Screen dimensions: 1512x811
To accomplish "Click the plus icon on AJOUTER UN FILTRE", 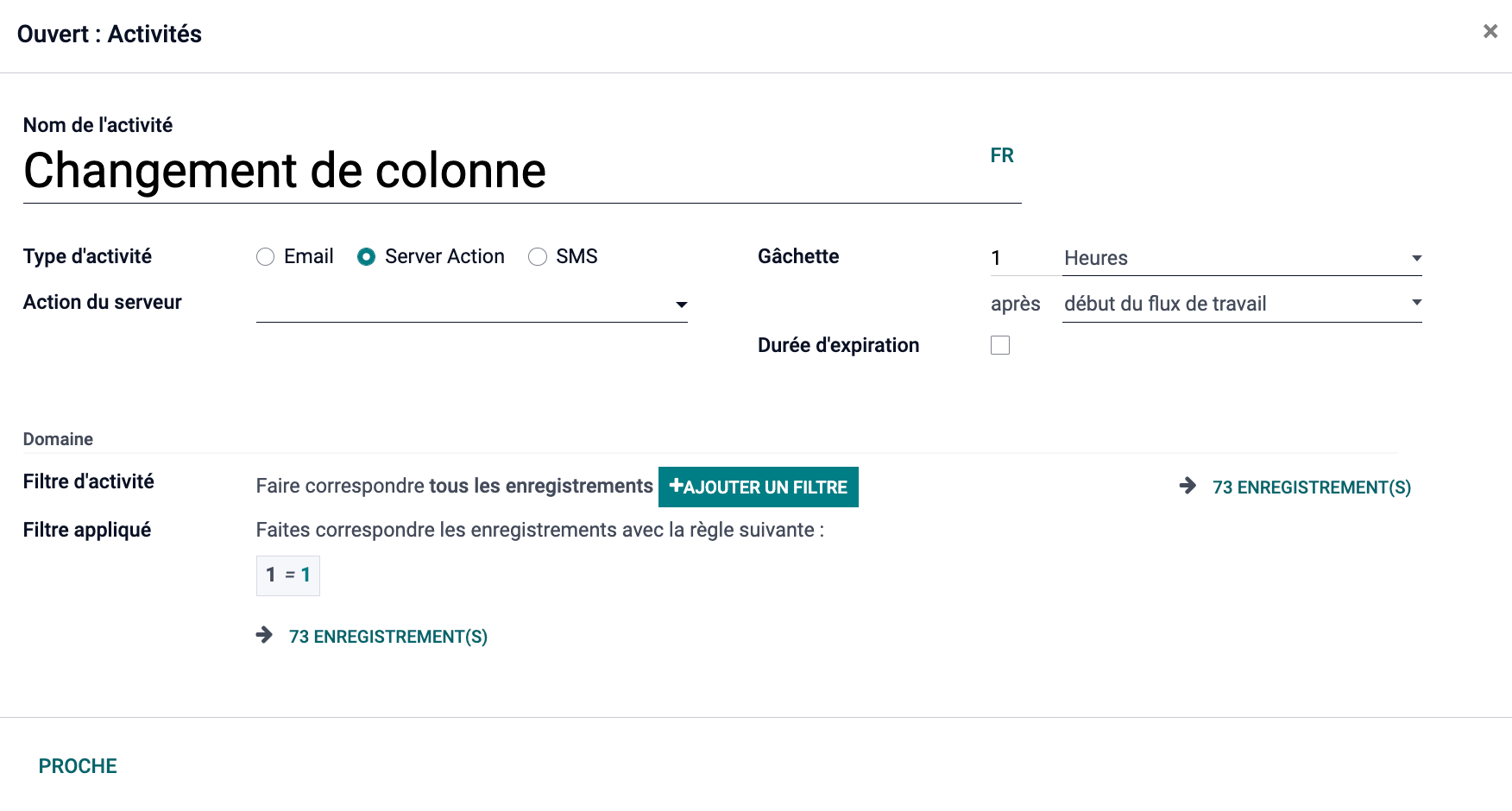I will point(676,486).
